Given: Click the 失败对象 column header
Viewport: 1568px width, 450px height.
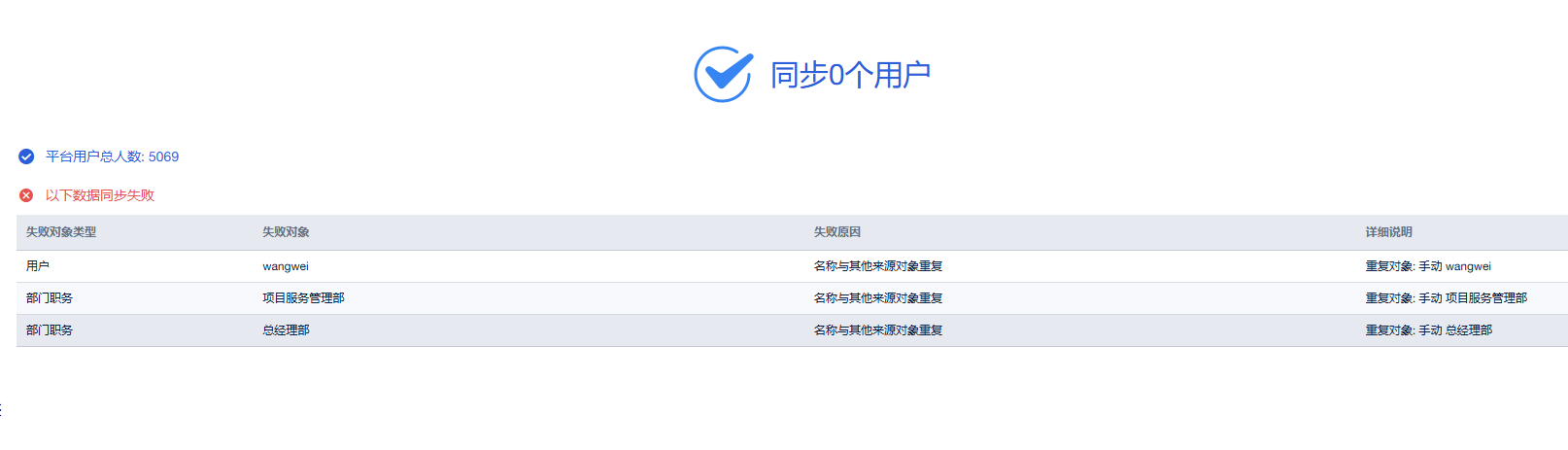Looking at the screenshot, I should pos(286,232).
